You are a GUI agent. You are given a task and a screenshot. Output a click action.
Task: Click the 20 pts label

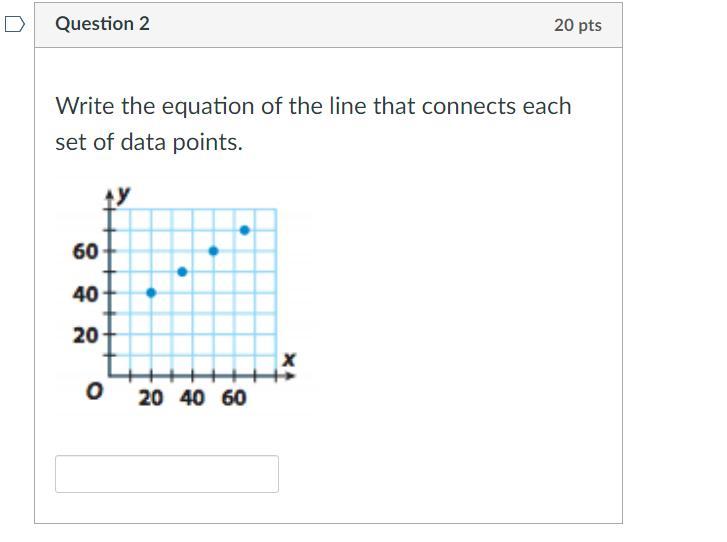click(578, 25)
